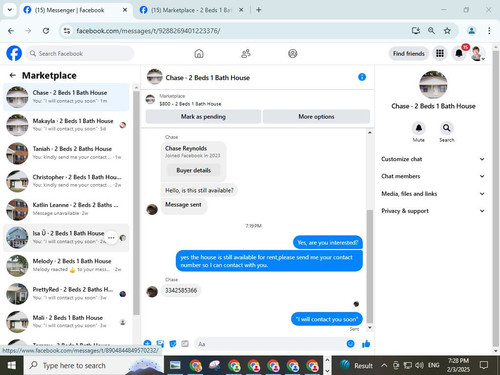Viewport: 500px width, 375px height.
Task: Open the zoom magnifier icon in address bar
Action: click(x=431, y=31)
